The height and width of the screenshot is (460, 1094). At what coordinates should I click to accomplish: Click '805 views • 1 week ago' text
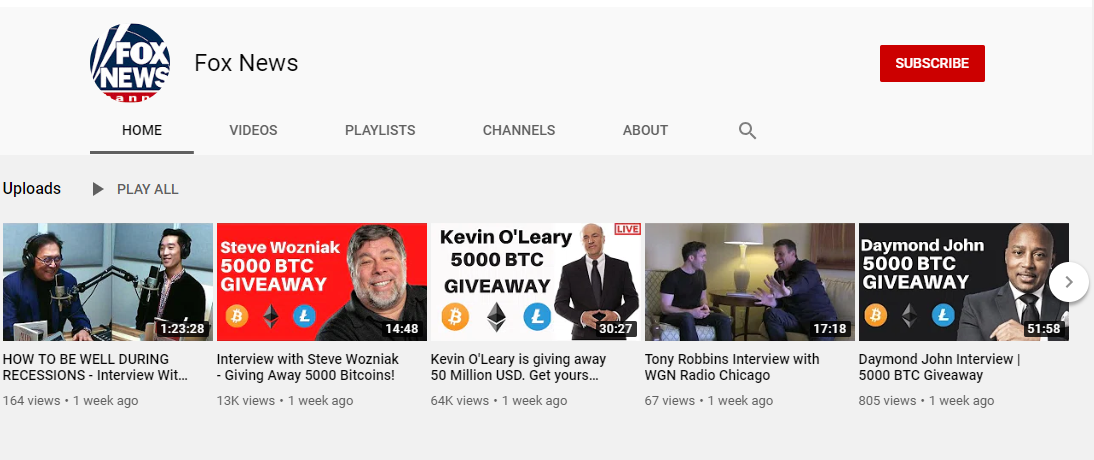point(927,401)
